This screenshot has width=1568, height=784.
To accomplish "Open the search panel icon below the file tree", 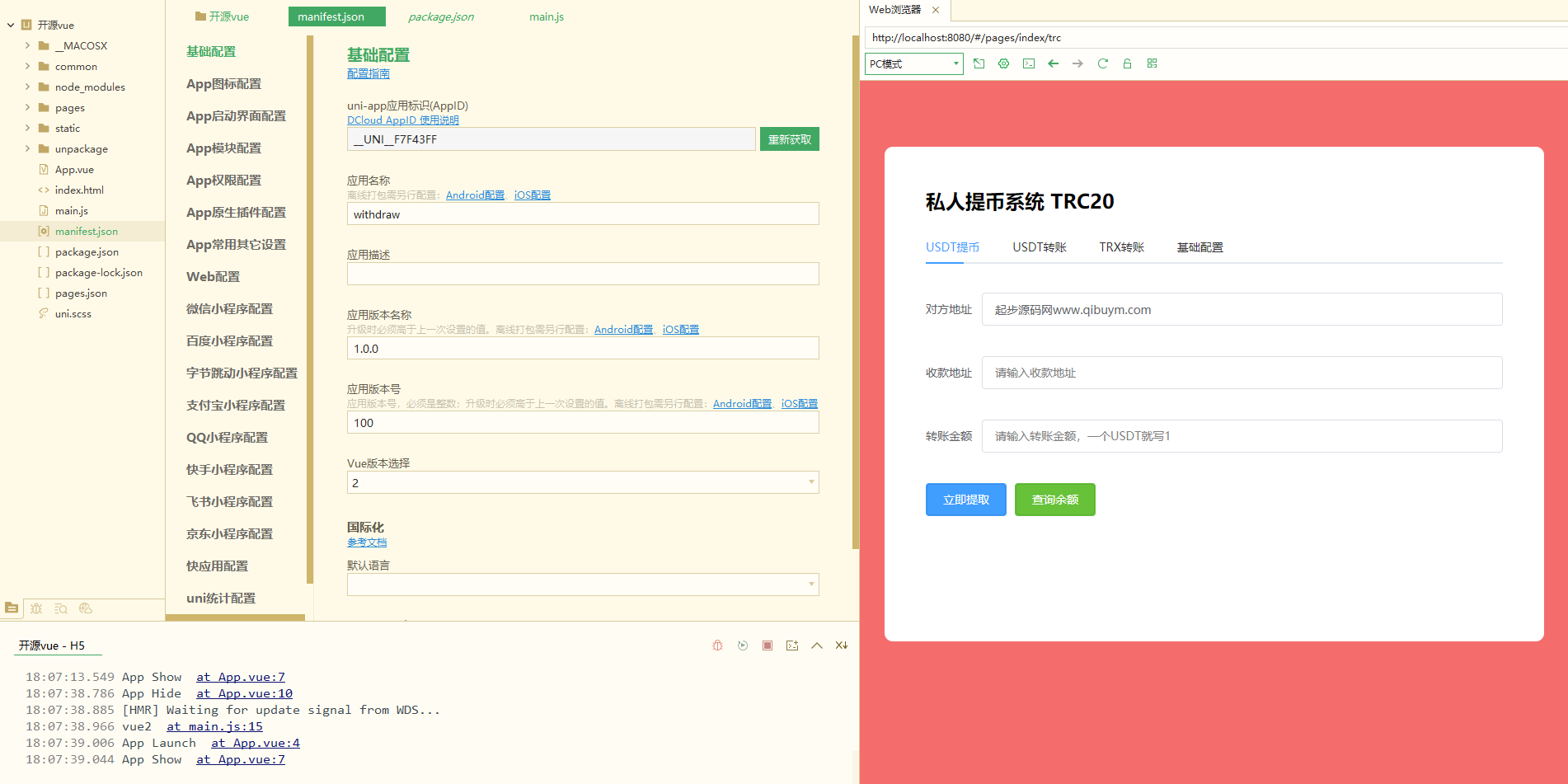I will 60,608.
